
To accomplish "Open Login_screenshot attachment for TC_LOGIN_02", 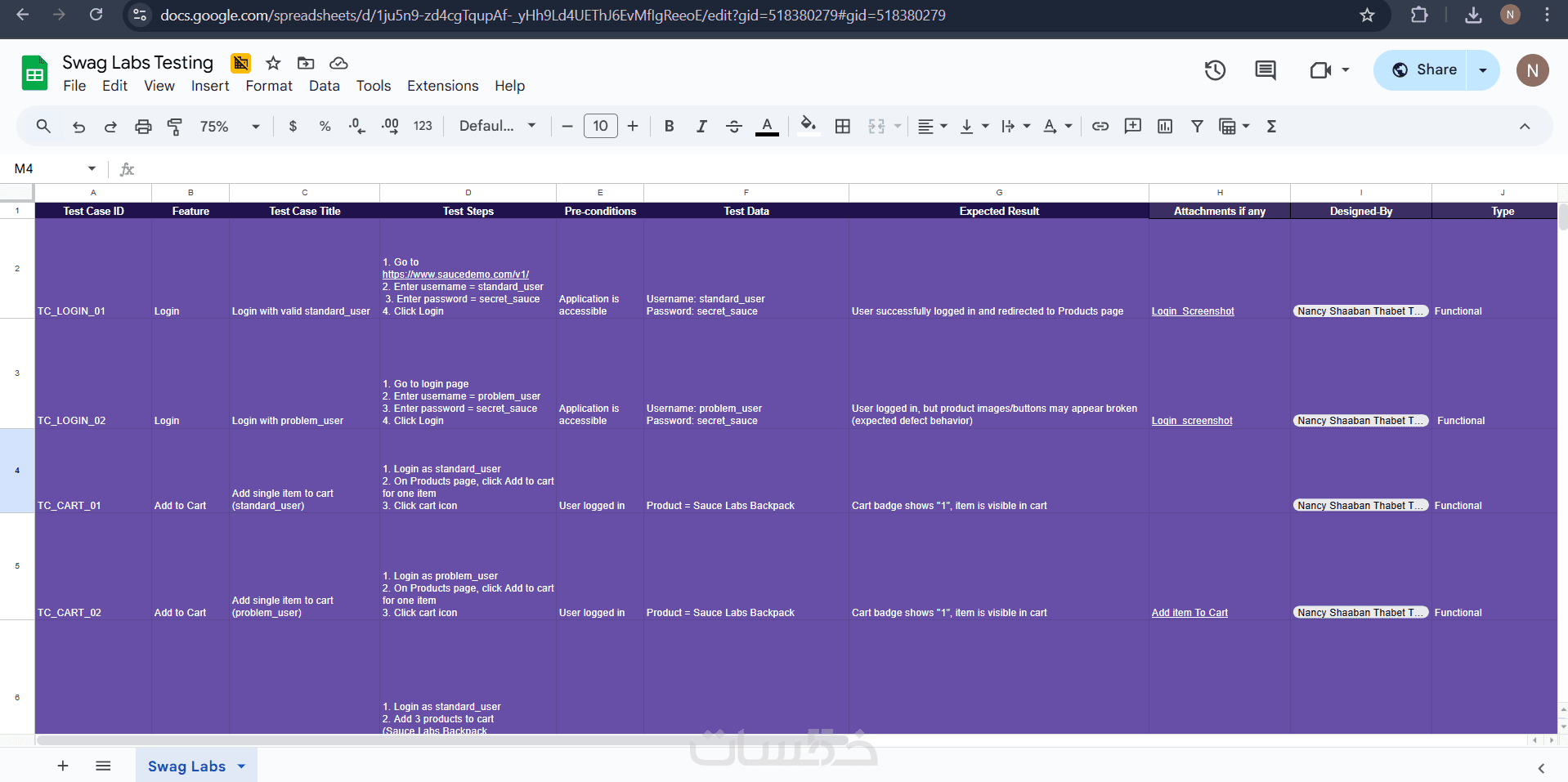I will point(1192,421).
